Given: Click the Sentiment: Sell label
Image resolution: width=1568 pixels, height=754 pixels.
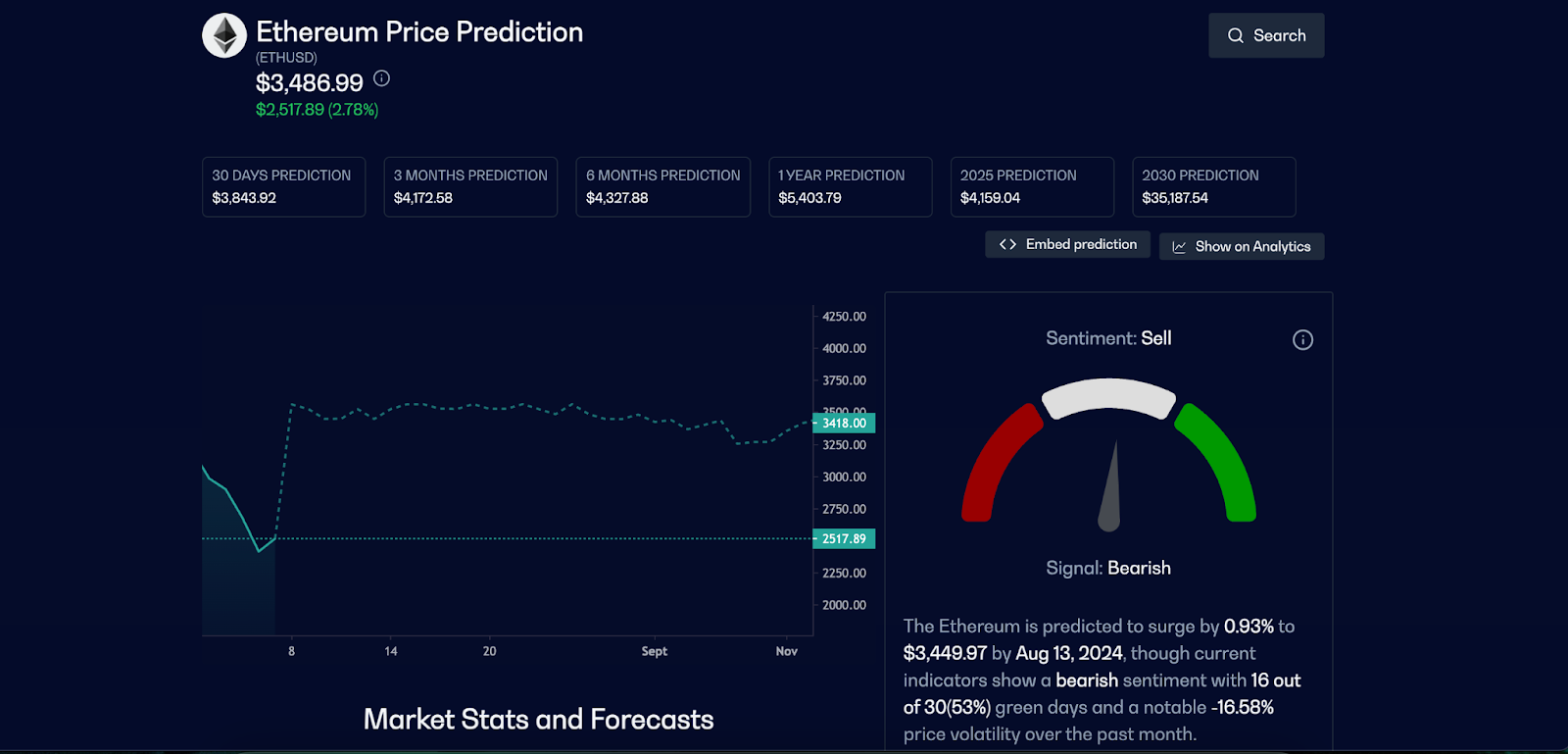Looking at the screenshot, I should (x=1108, y=338).
